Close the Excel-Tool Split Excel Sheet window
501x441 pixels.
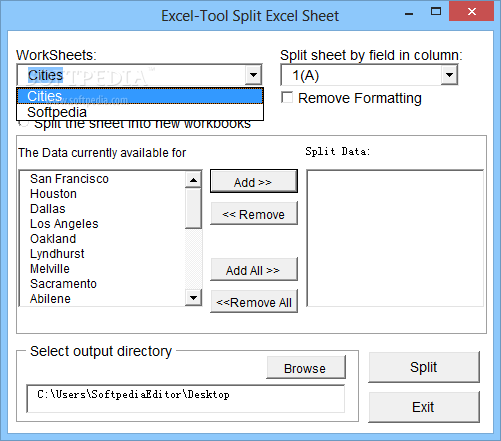click(x=472, y=12)
